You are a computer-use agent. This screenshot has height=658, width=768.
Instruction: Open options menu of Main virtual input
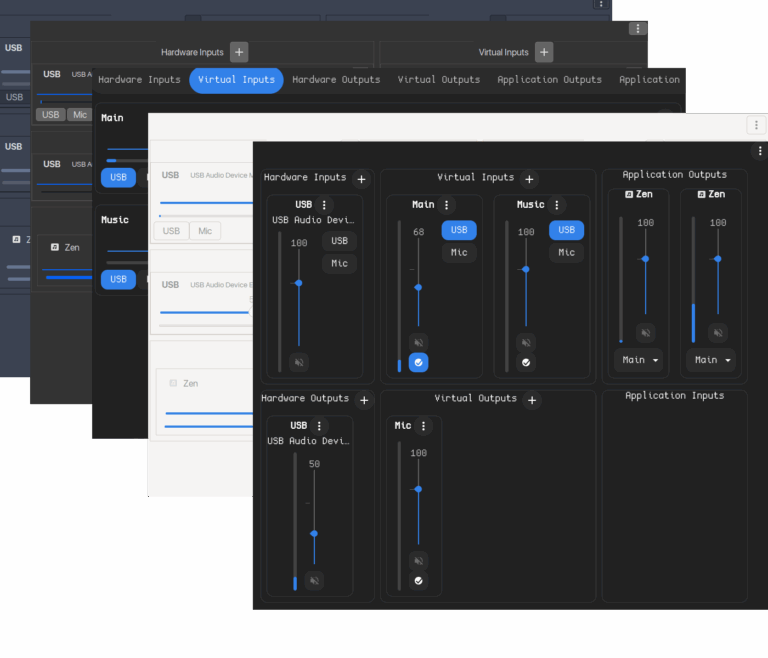pyautogui.click(x=446, y=205)
